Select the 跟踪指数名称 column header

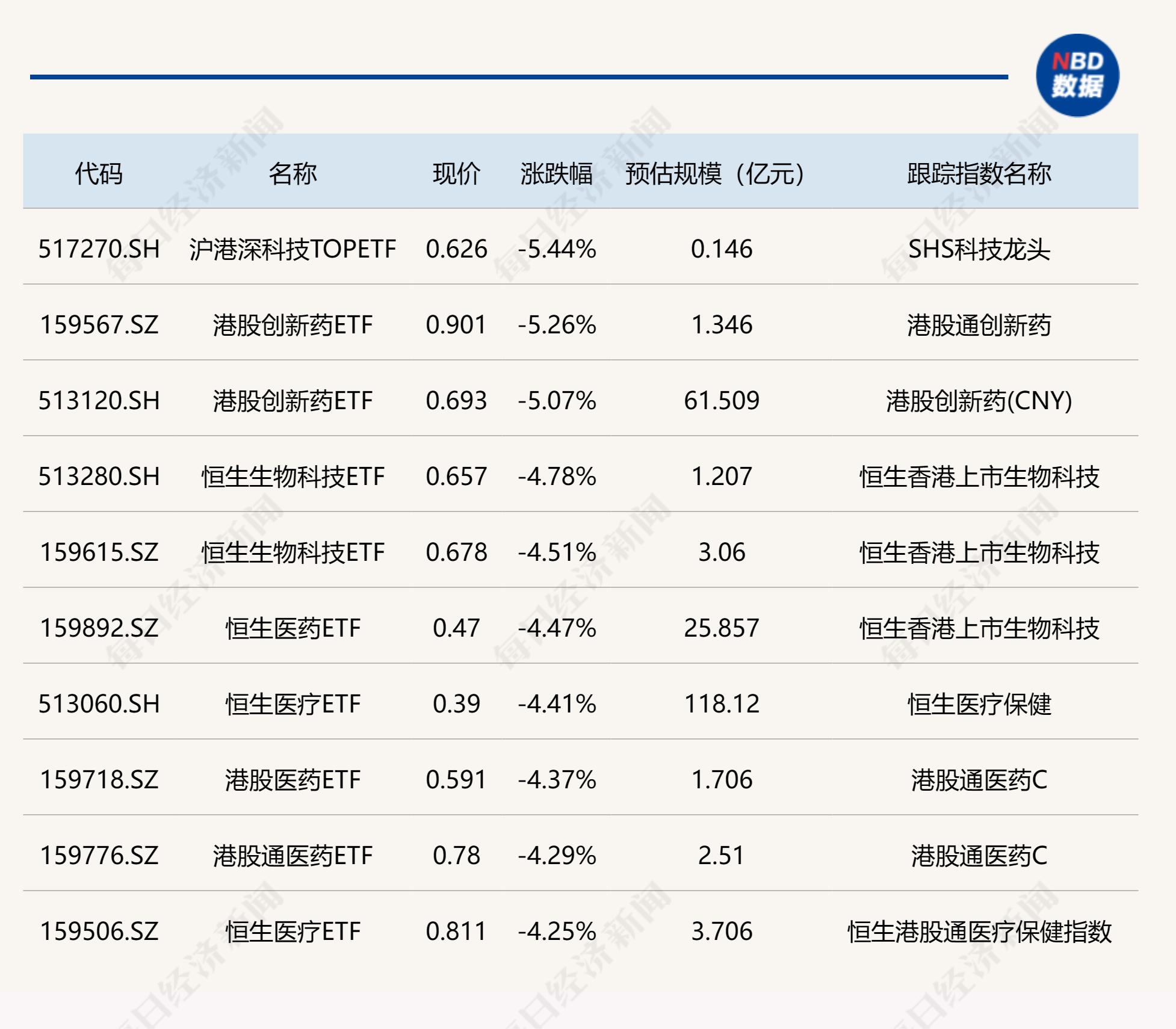pyautogui.click(x=979, y=174)
